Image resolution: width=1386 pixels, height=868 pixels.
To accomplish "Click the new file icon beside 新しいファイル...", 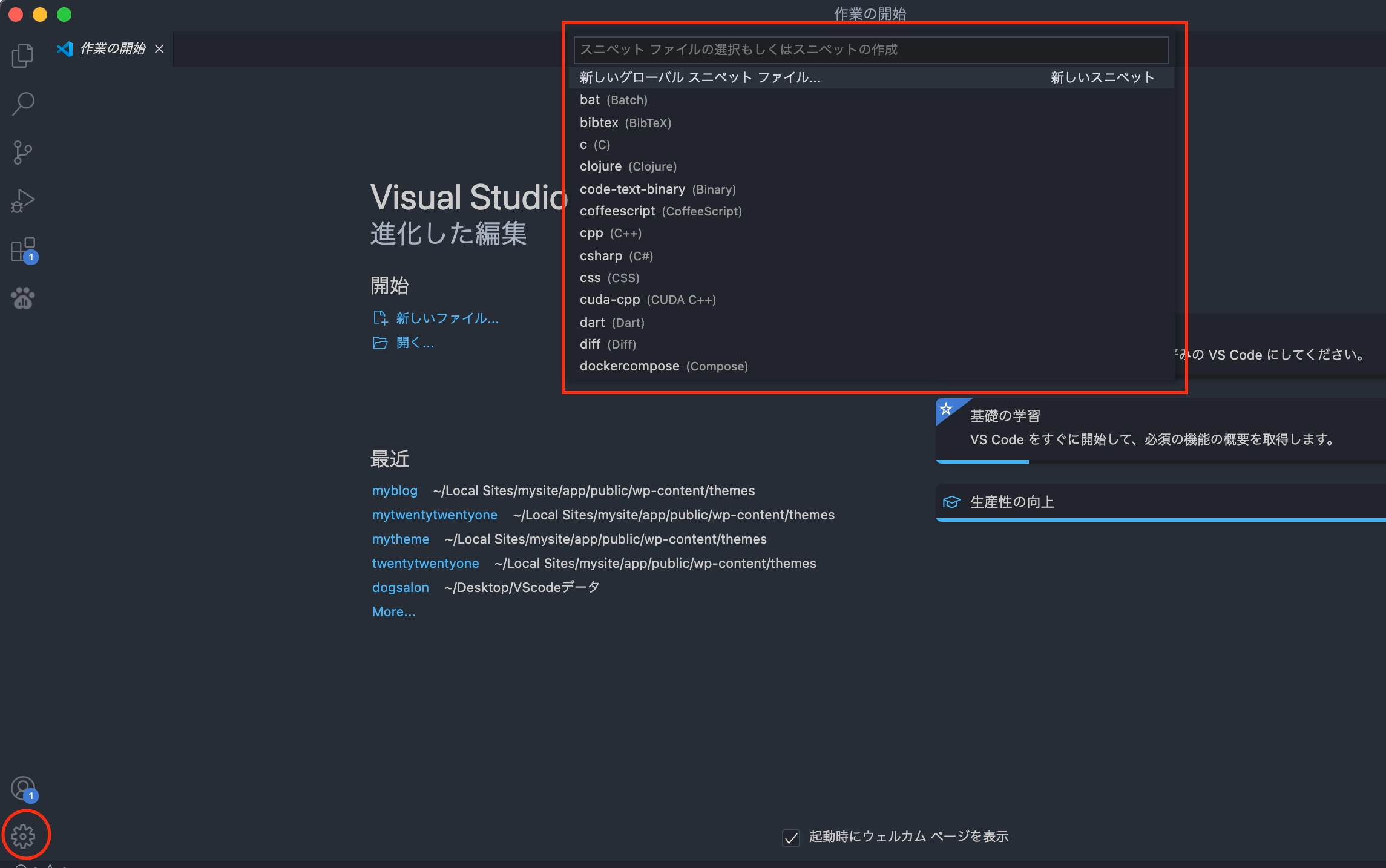I will click(x=380, y=318).
